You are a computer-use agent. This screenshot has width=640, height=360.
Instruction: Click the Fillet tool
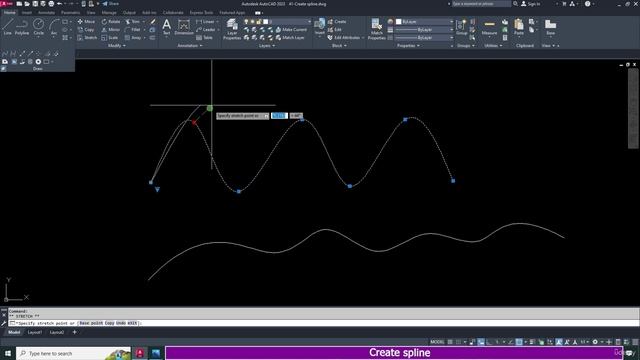(x=132, y=29)
